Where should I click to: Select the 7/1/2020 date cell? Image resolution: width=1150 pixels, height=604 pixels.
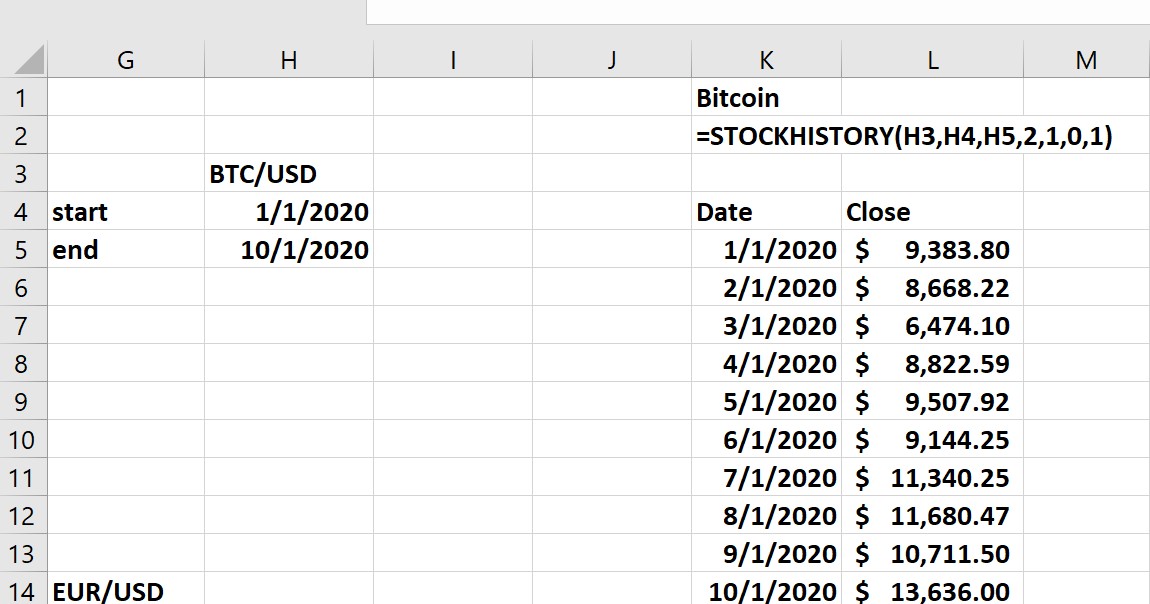(766, 478)
